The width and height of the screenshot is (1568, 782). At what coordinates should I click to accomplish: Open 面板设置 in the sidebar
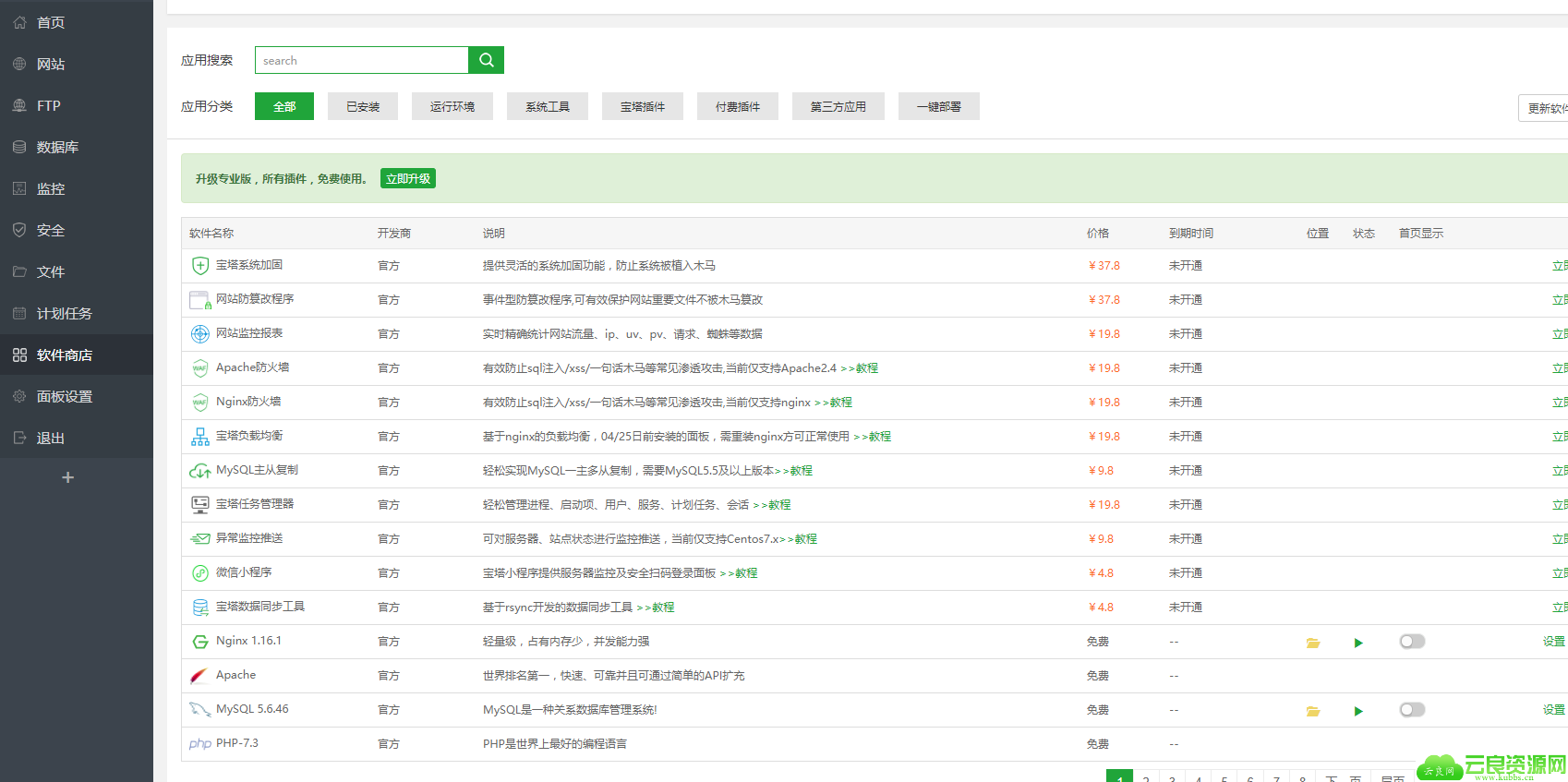(x=77, y=396)
